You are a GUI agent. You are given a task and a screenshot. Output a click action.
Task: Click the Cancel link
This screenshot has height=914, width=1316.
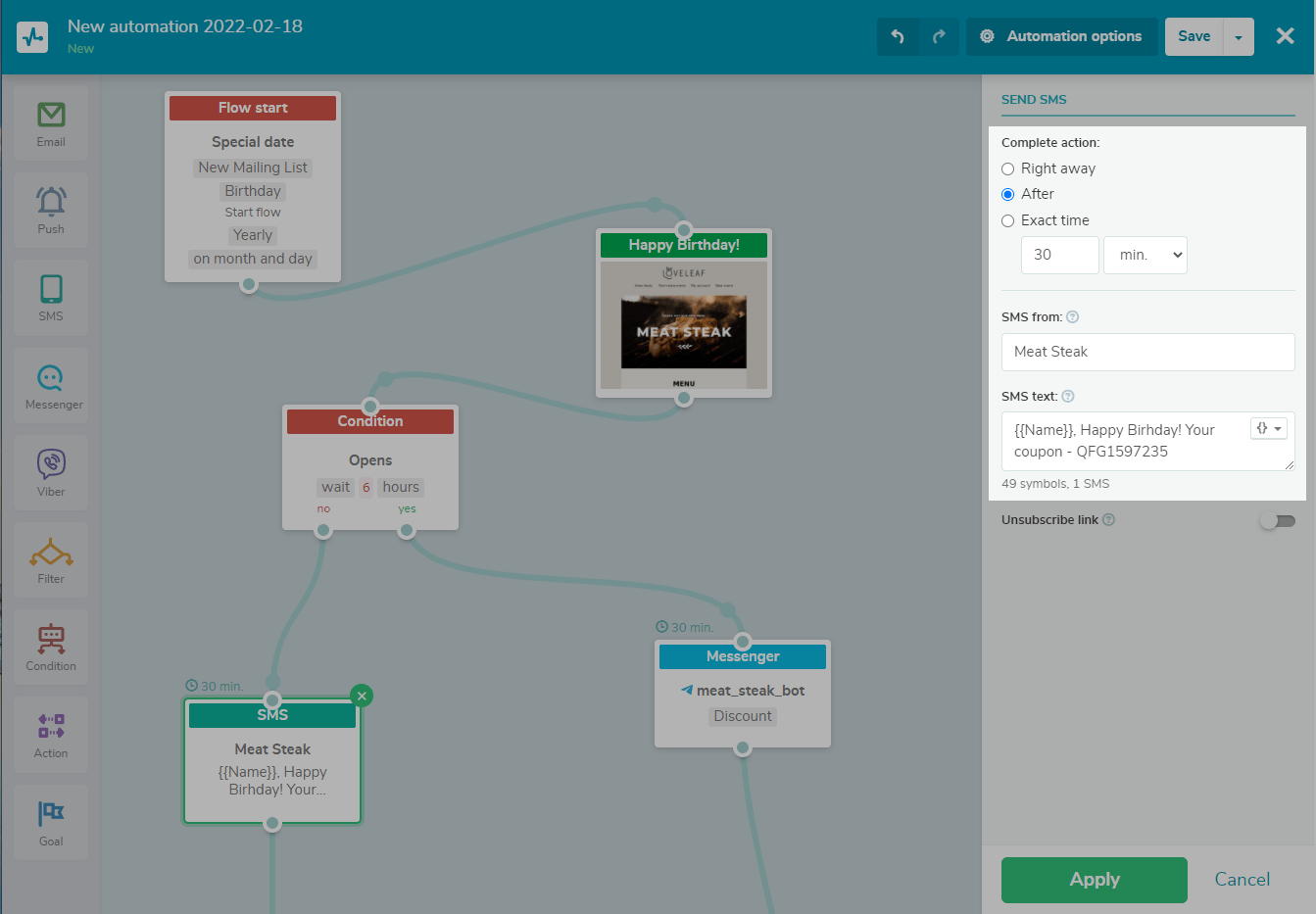[x=1242, y=880]
